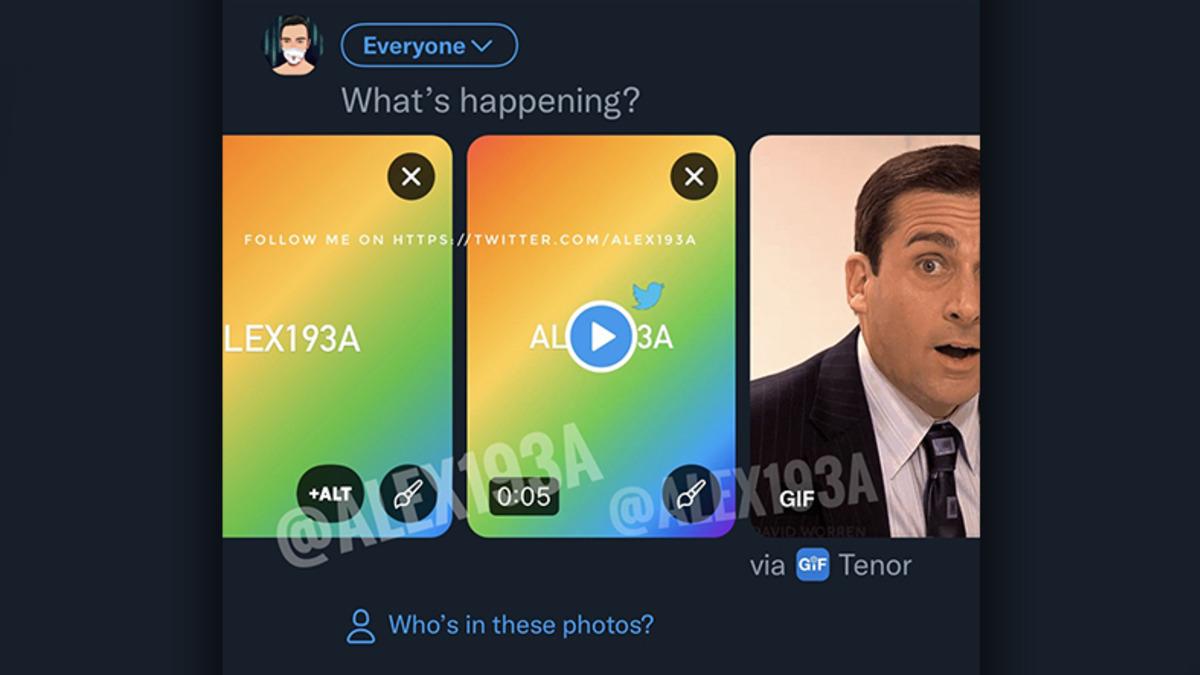1200x675 pixels.
Task: Click the 0:05 duration badge
Action: click(x=523, y=496)
